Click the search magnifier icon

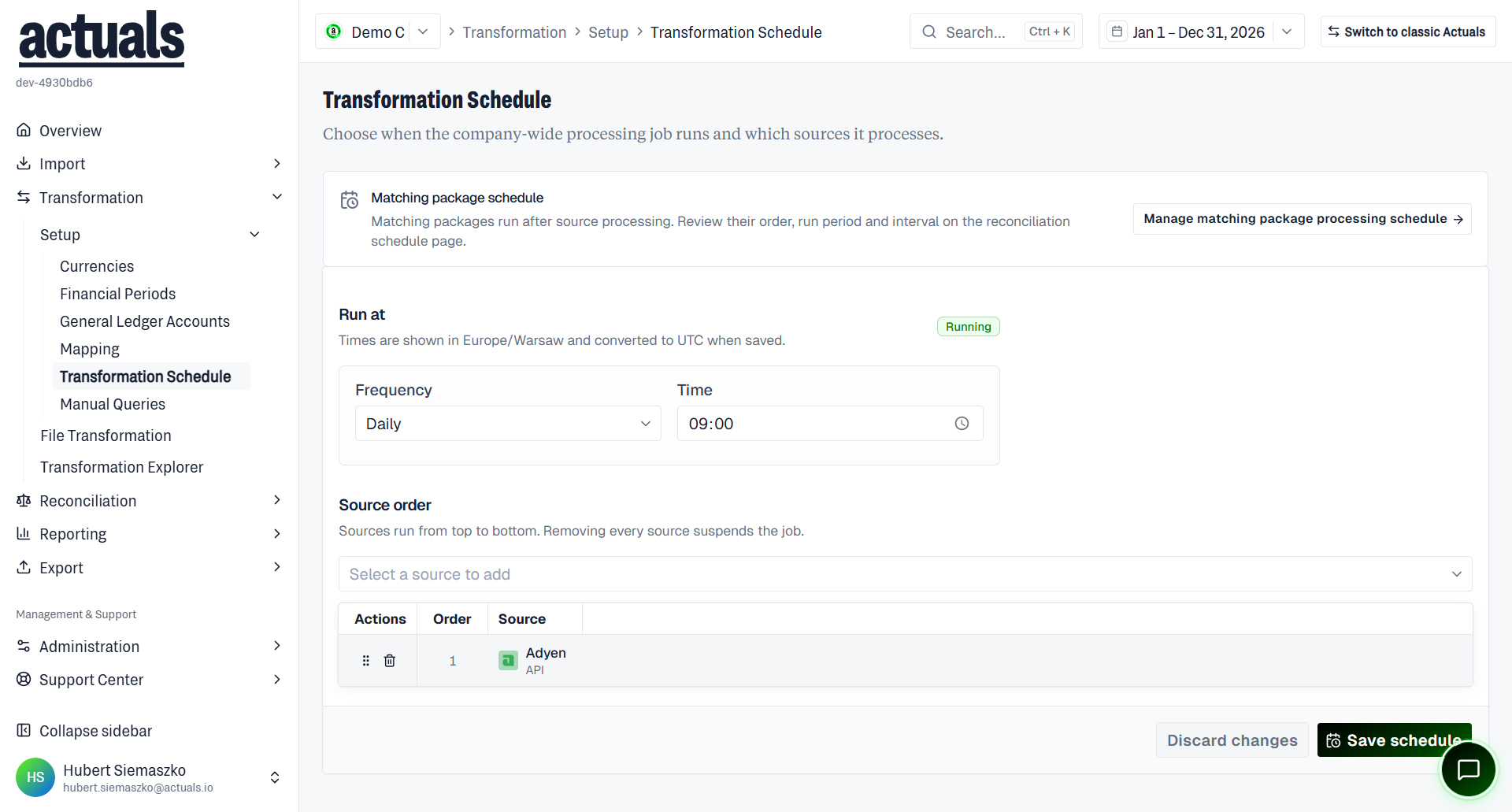[x=929, y=32]
